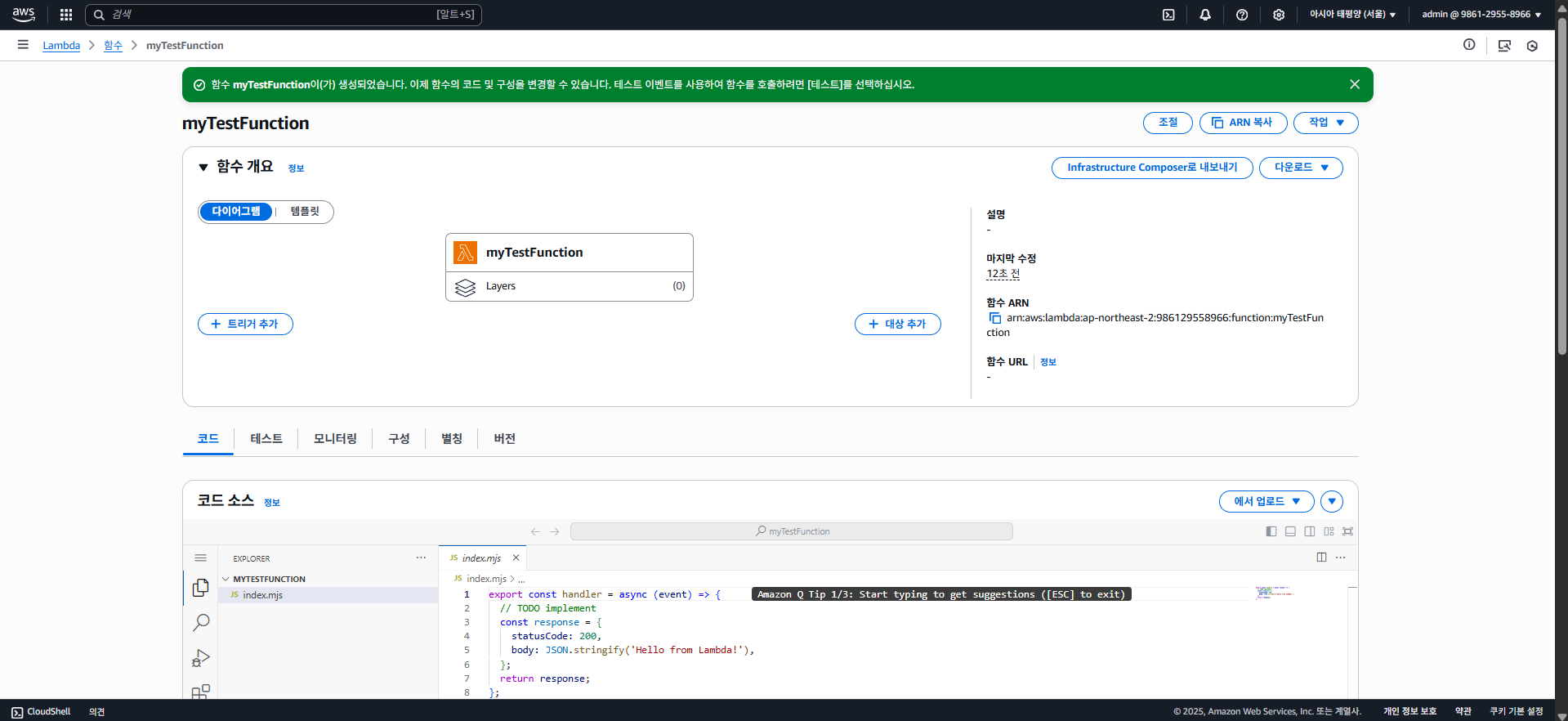Switch to the 구성 tab
Screen dimensions: 1568x721
click(399, 439)
